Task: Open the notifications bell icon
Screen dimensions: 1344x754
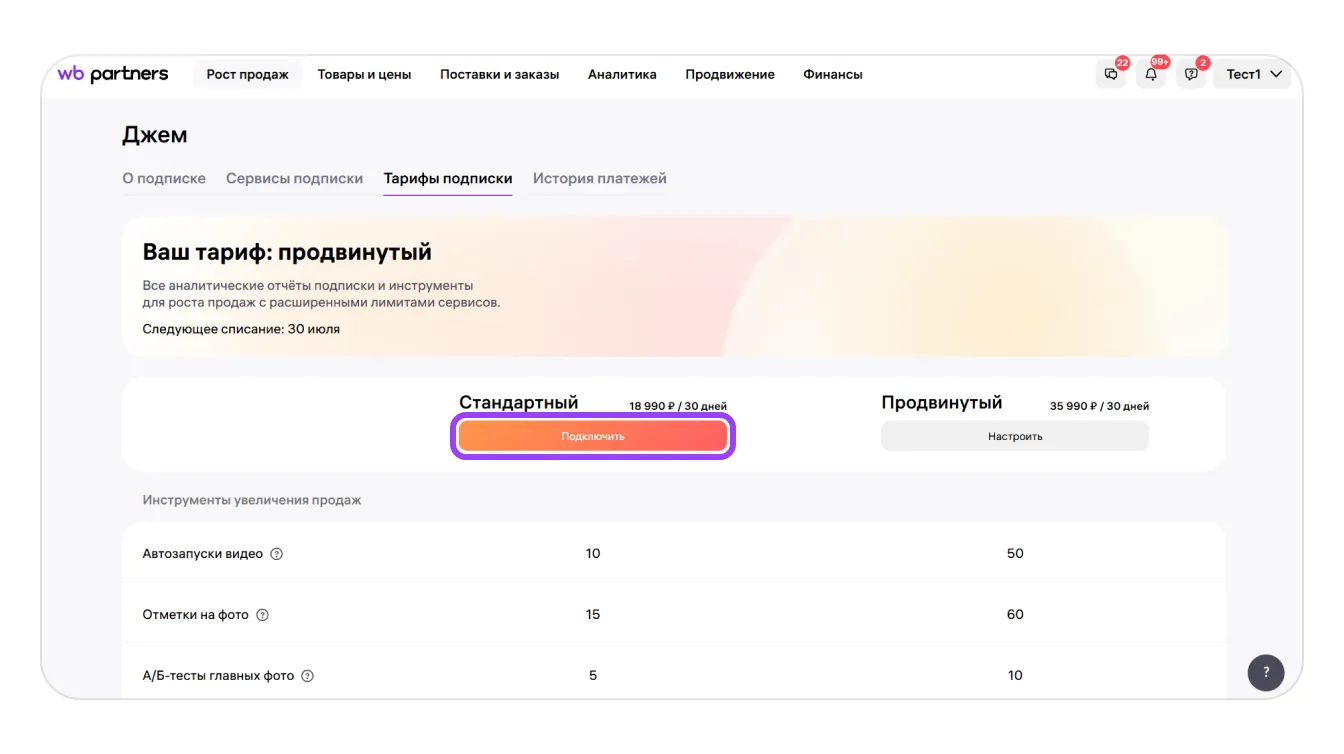Action: 1151,75
